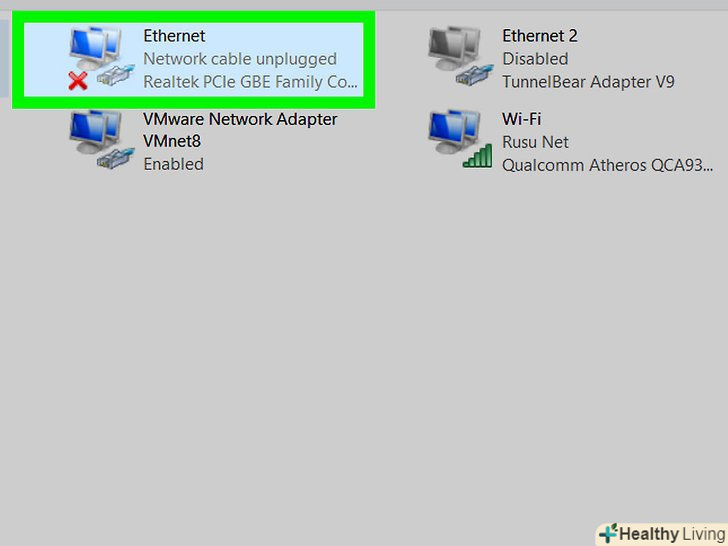Click the TunnelBear Adapter V9 text
728x546 pixels.
pos(588,82)
